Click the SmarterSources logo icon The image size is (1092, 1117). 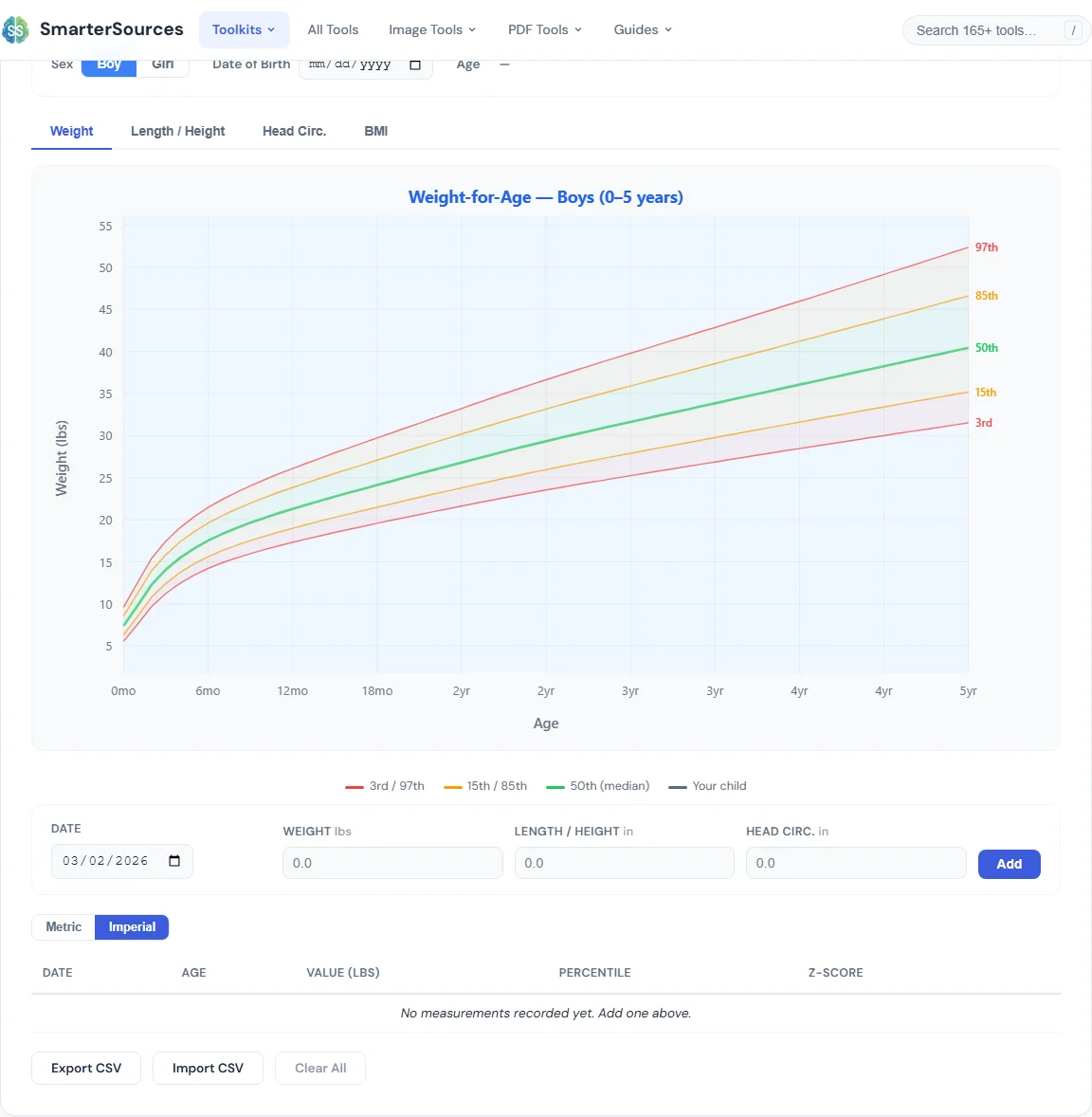15,29
